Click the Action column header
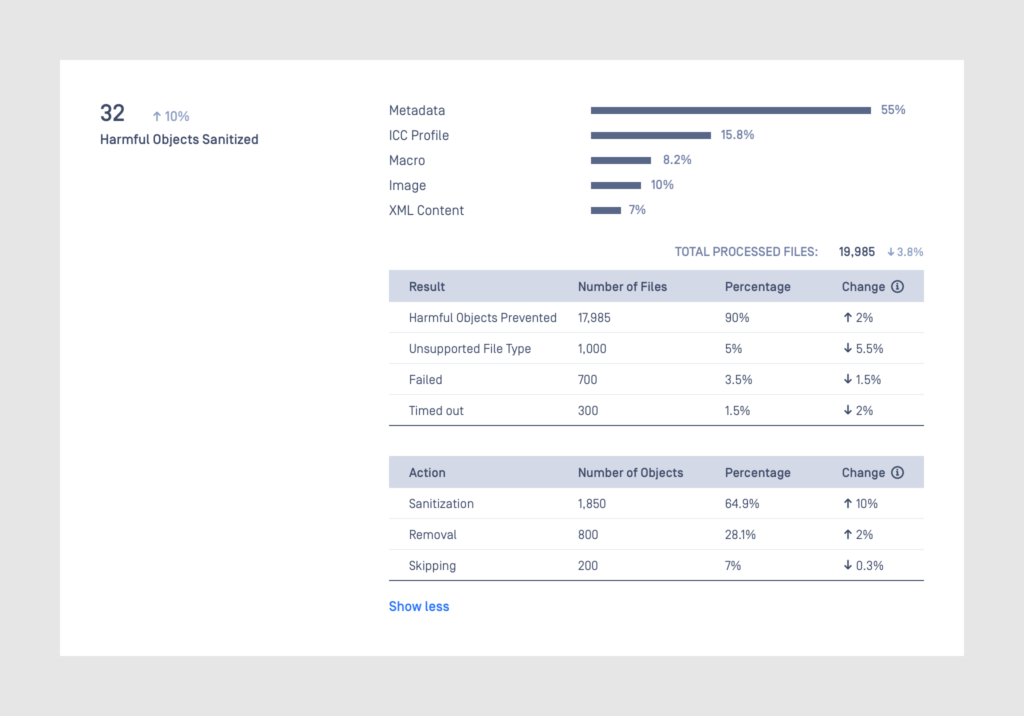 coord(427,473)
